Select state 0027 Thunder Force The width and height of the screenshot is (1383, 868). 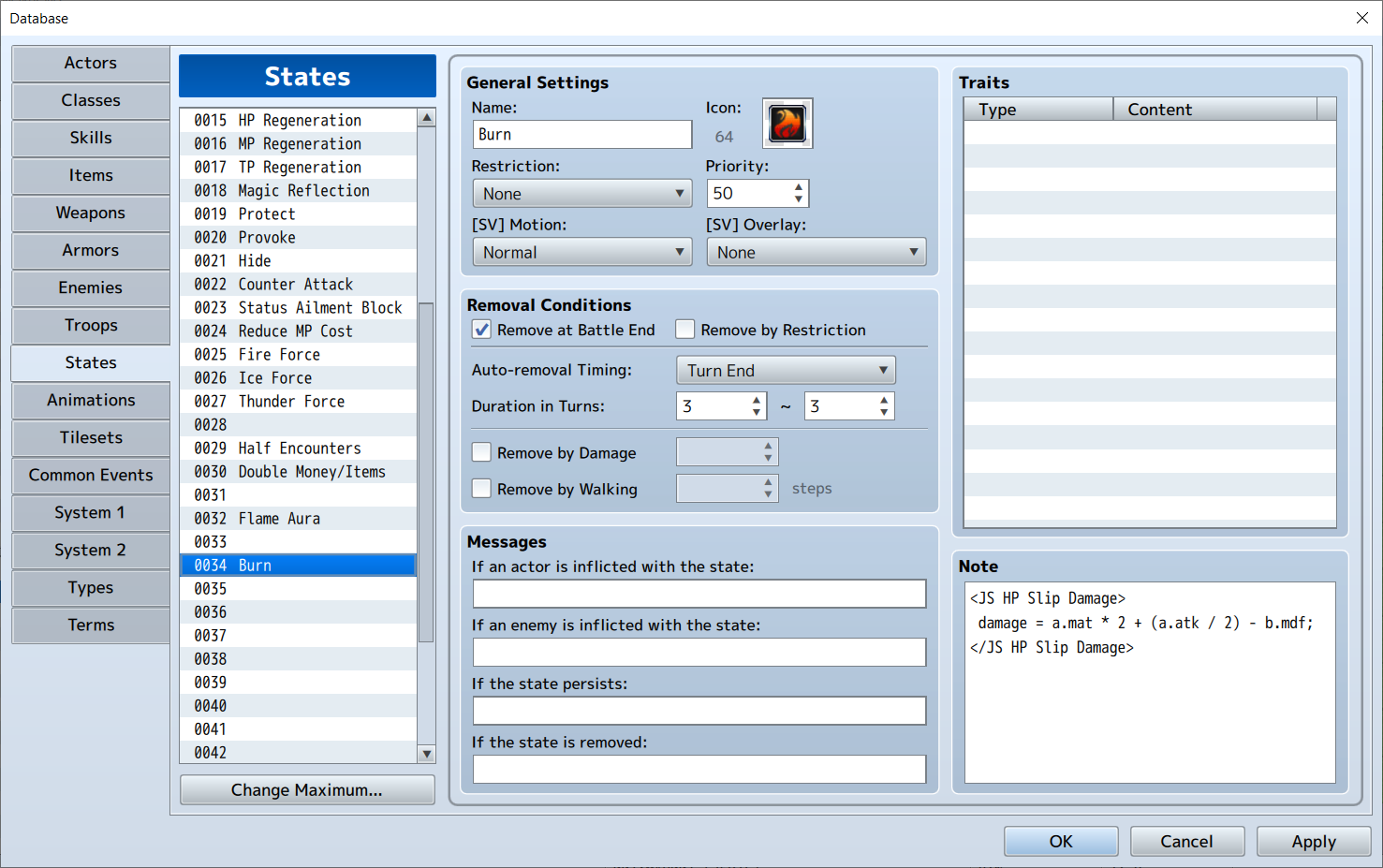[298, 402]
